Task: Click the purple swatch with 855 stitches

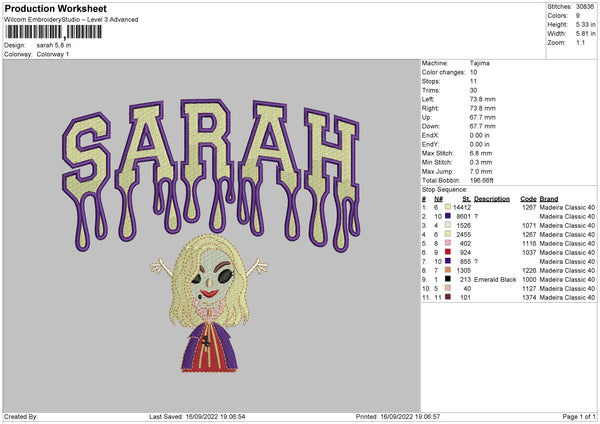Action: pyautogui.click(x=449, y=261)
